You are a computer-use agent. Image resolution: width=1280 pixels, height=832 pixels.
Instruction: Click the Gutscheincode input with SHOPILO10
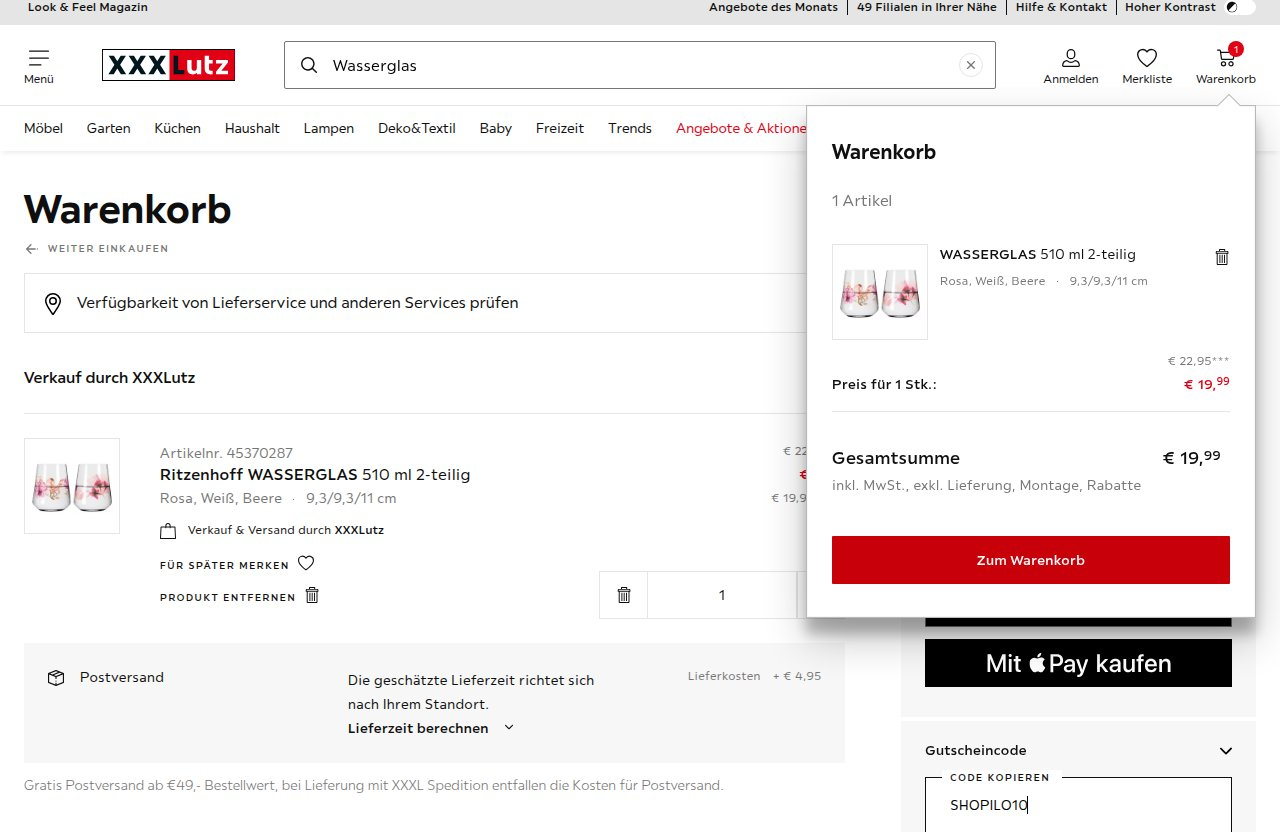[1078, 805]
